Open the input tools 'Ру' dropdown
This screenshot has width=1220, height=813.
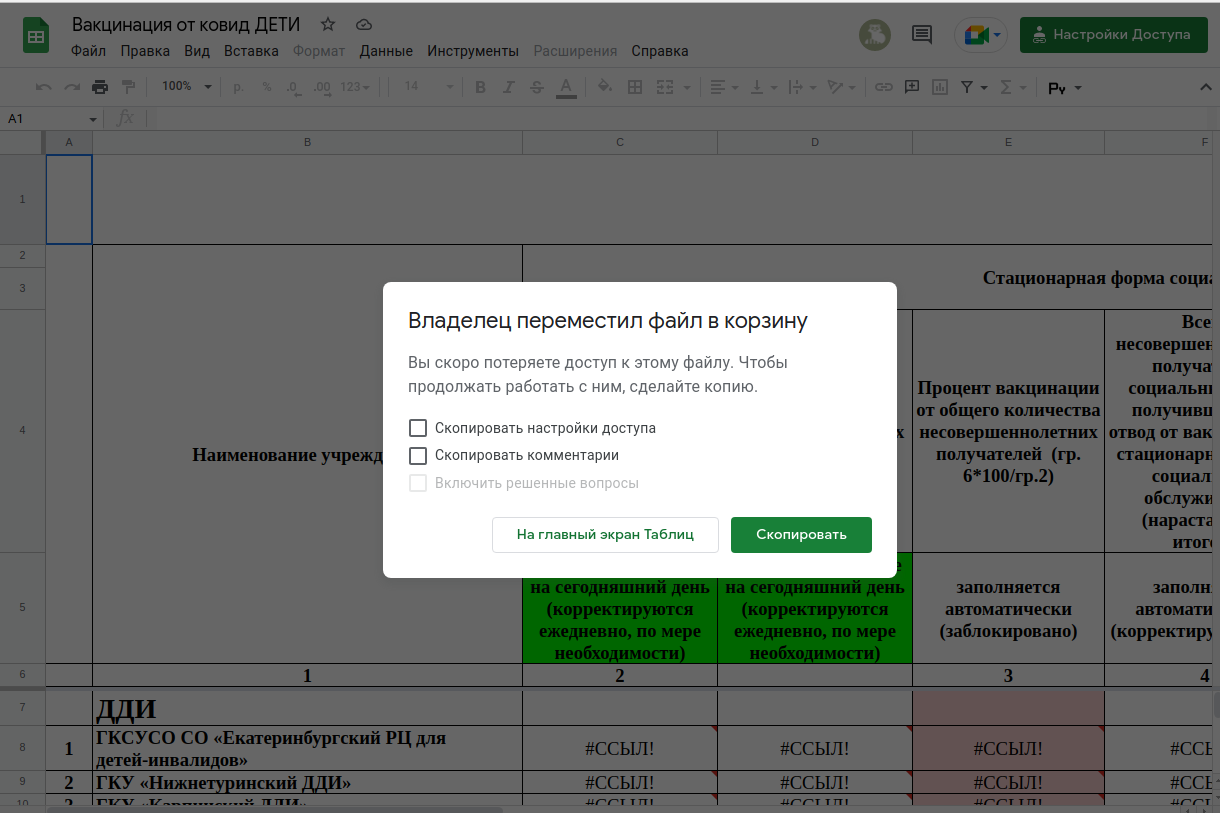tap(1064, 88)
